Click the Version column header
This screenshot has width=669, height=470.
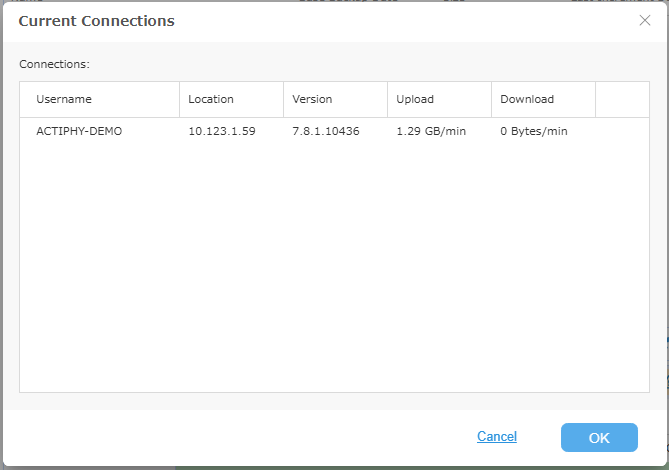(335, 99)
